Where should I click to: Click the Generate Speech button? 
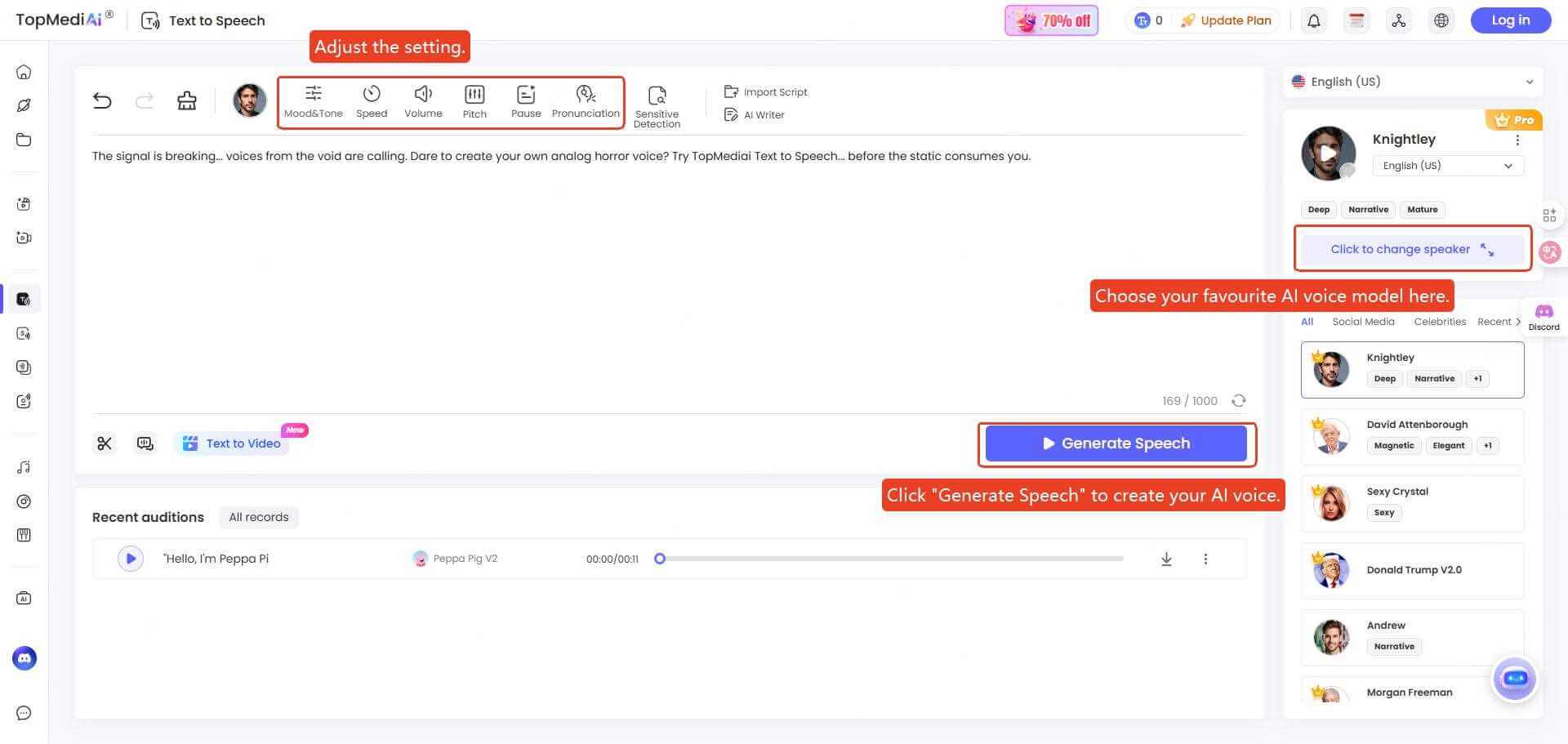[1116, 443]
